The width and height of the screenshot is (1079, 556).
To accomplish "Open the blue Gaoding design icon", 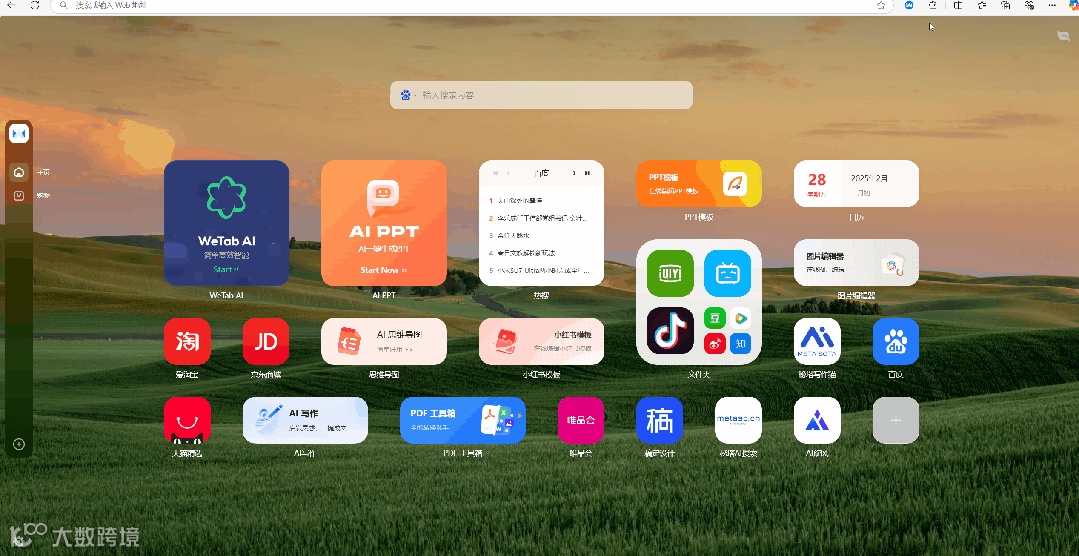I will tap(659, 420).
